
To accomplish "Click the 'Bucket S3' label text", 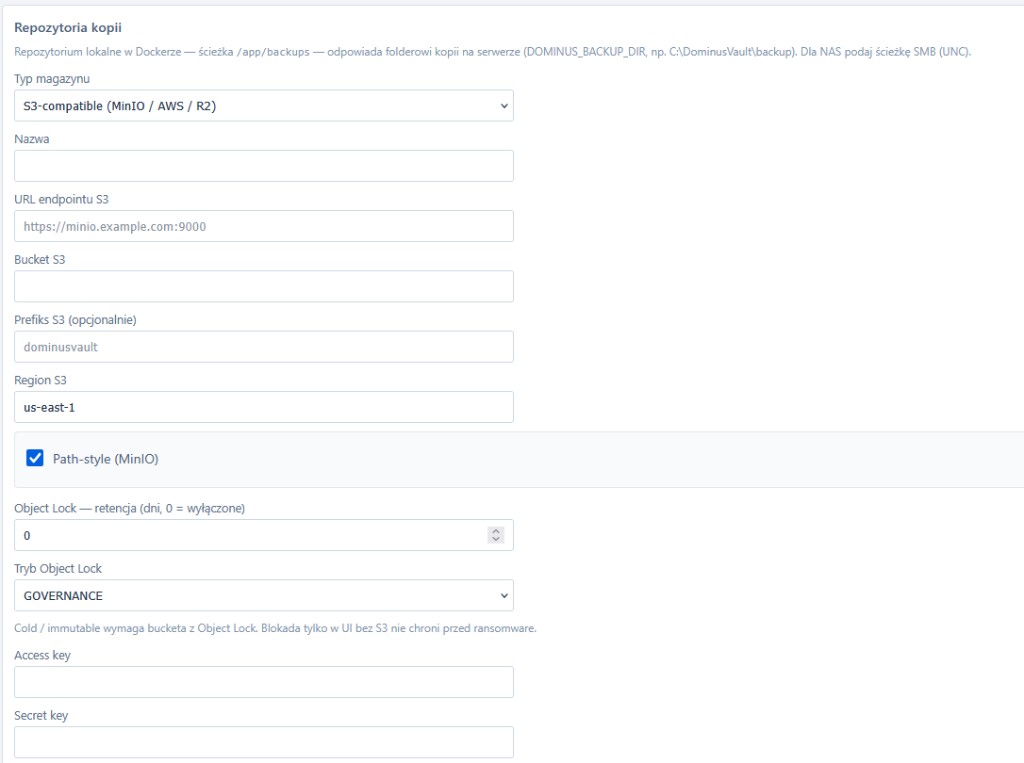I will coord(40,259).
